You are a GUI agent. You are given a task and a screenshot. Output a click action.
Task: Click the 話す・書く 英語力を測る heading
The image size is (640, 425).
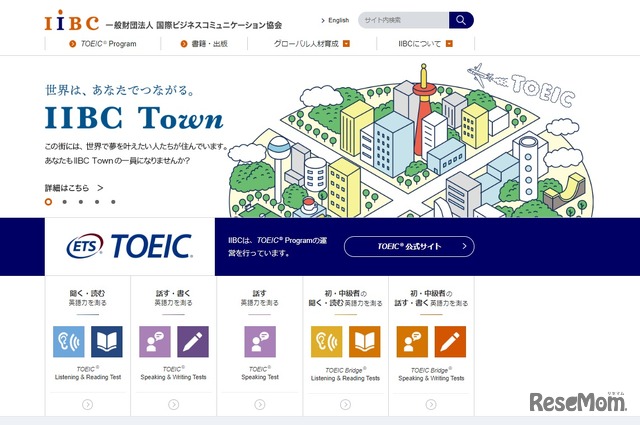coord(173,298)
